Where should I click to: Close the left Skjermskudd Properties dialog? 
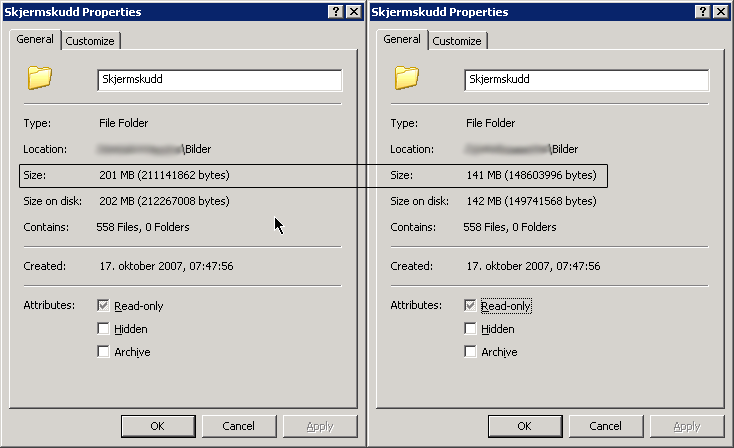point(354,12)
